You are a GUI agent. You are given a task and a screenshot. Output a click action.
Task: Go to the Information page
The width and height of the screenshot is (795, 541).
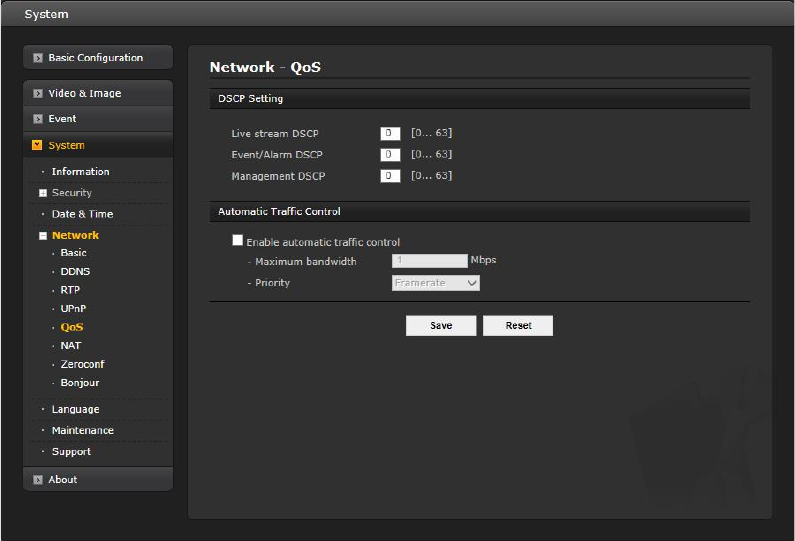pyautogui.click(x=80, y=171)
